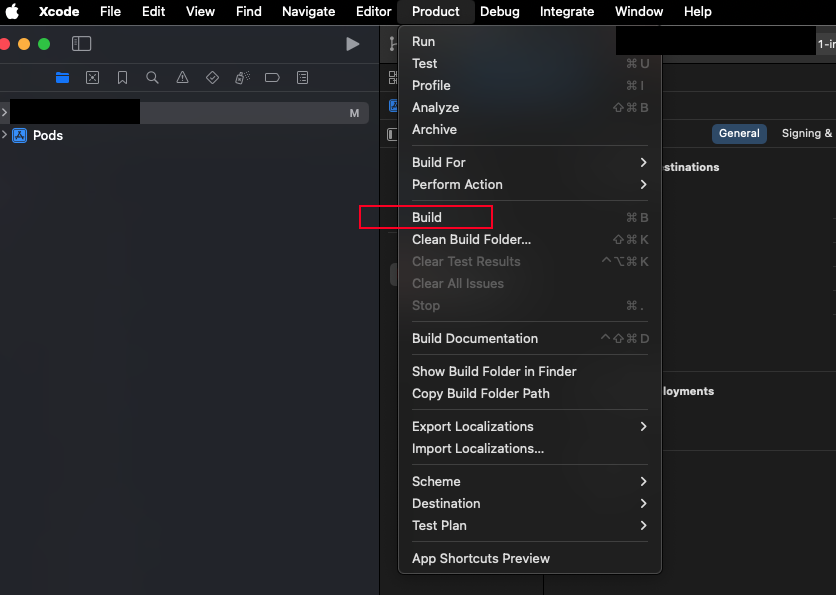Choose Run from Product menu

(x=530, y=42)
